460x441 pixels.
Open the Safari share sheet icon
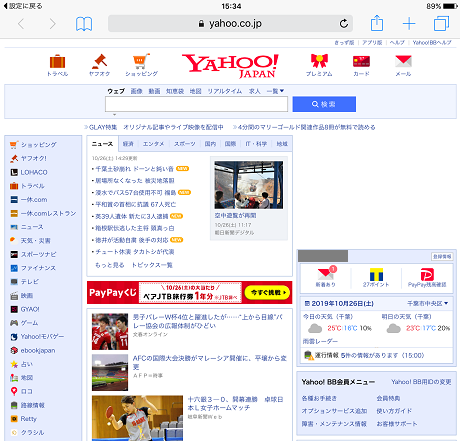tap(377, 23)
